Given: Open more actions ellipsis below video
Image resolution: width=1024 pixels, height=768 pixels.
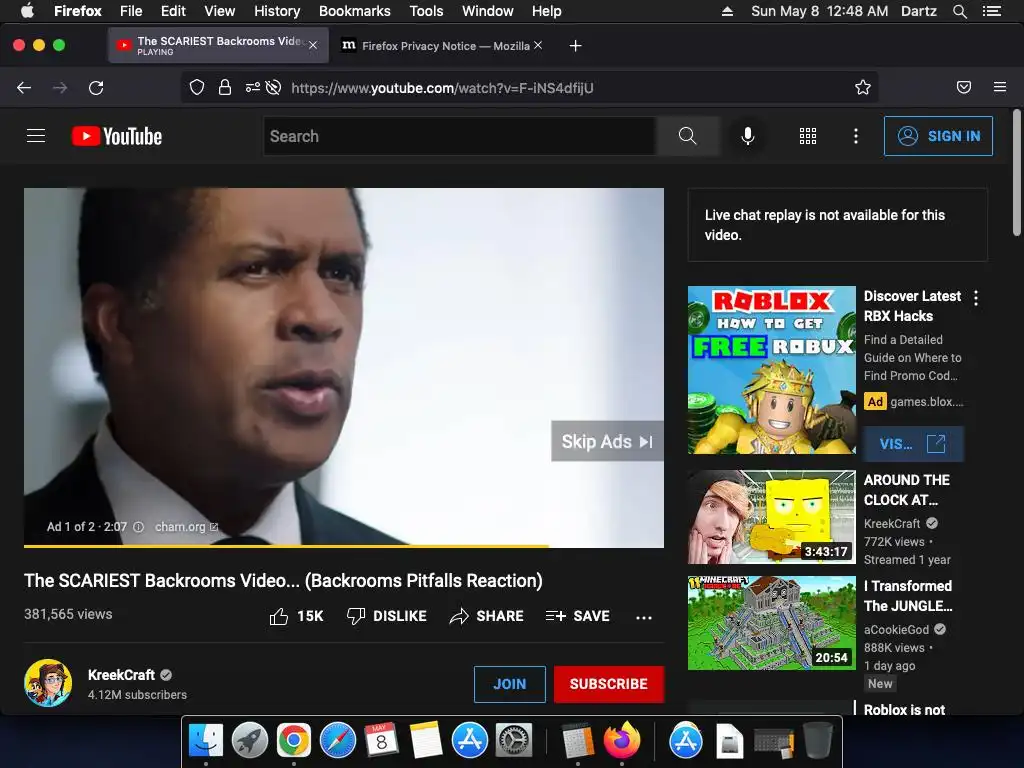Looking at the screenshot, I should click(x=644, y=617).
